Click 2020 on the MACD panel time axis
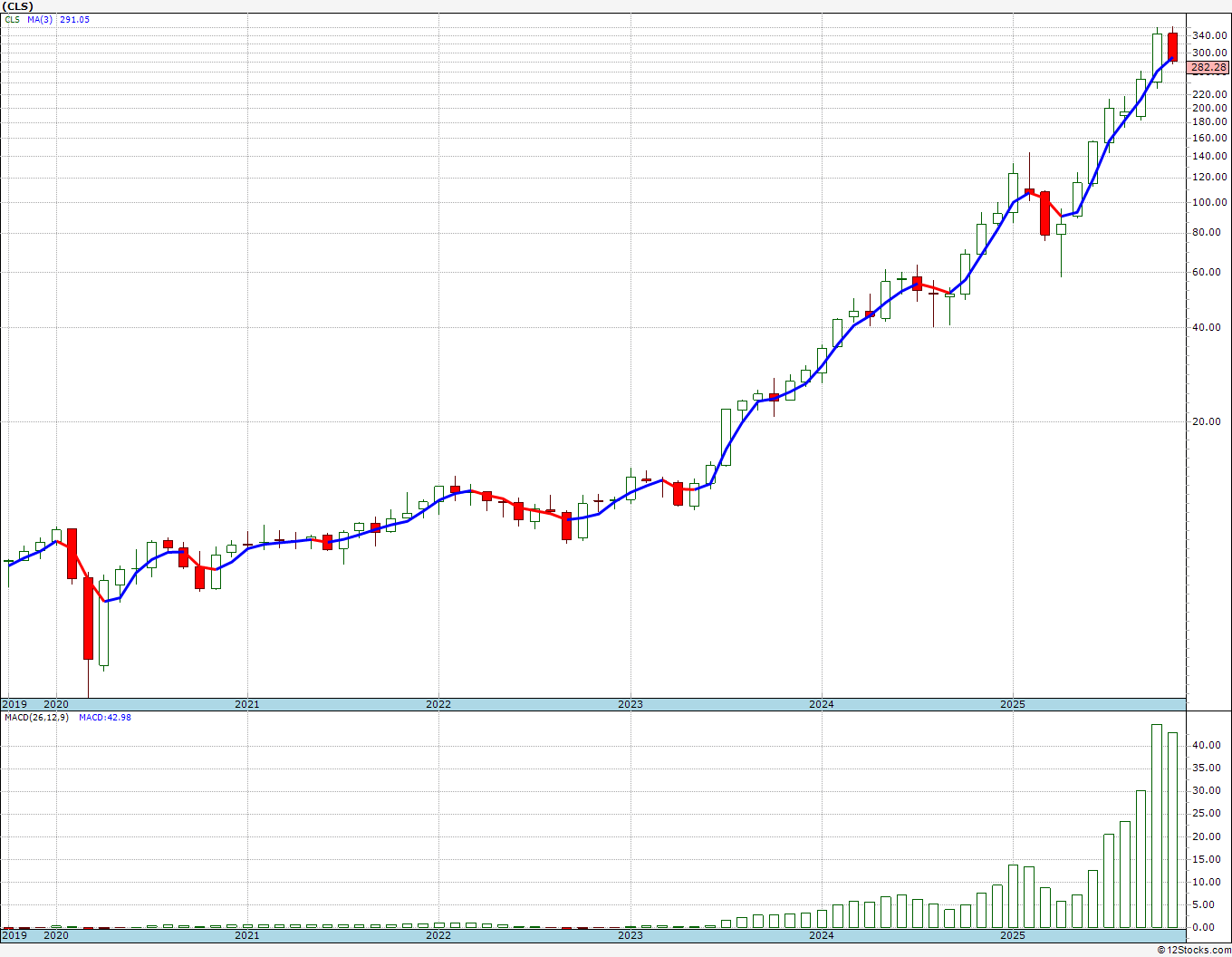Viewport: 1232px width, 957px height. tap(56, 935)
